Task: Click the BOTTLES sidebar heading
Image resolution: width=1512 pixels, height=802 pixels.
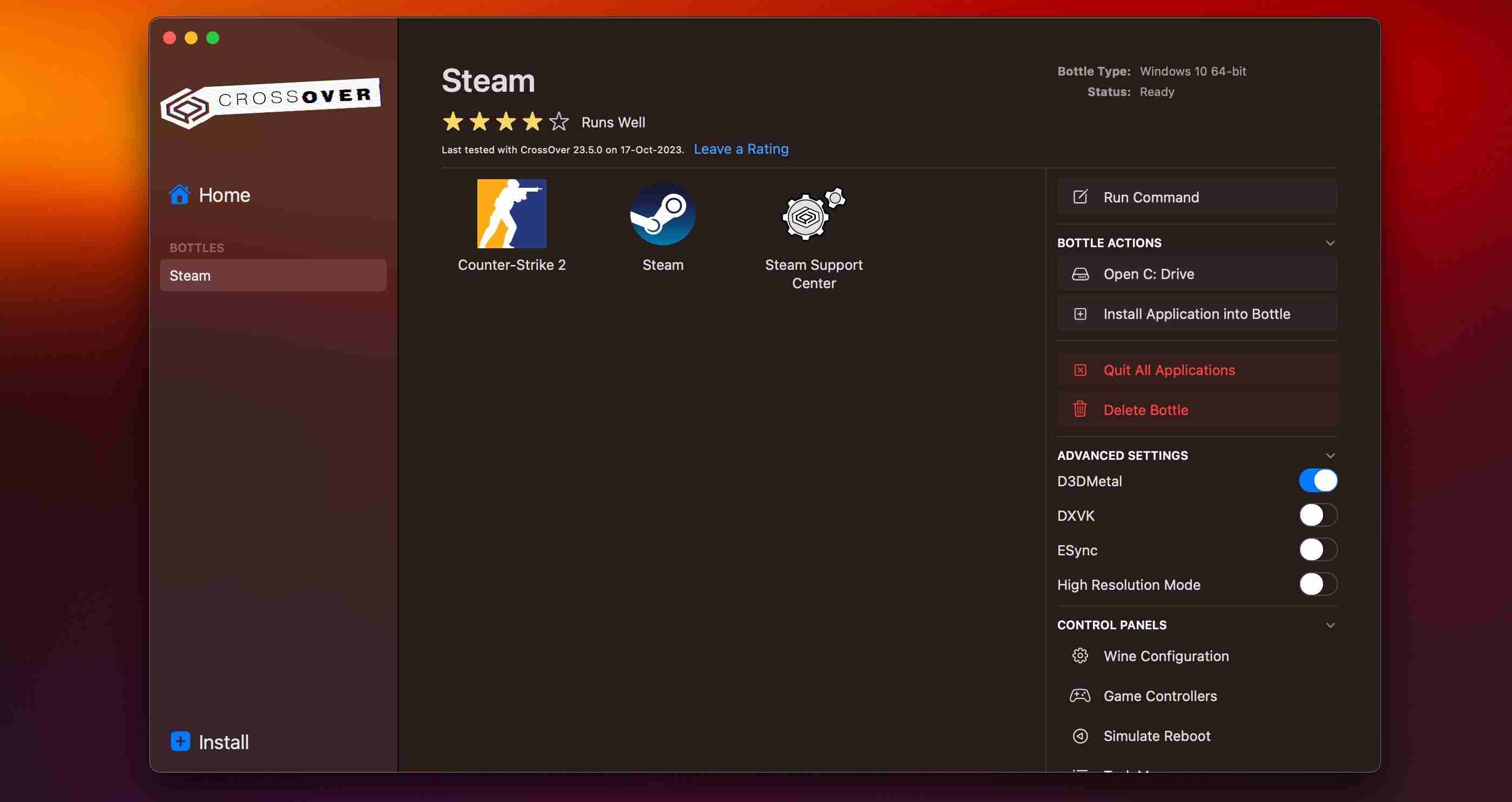Action: 197,248
